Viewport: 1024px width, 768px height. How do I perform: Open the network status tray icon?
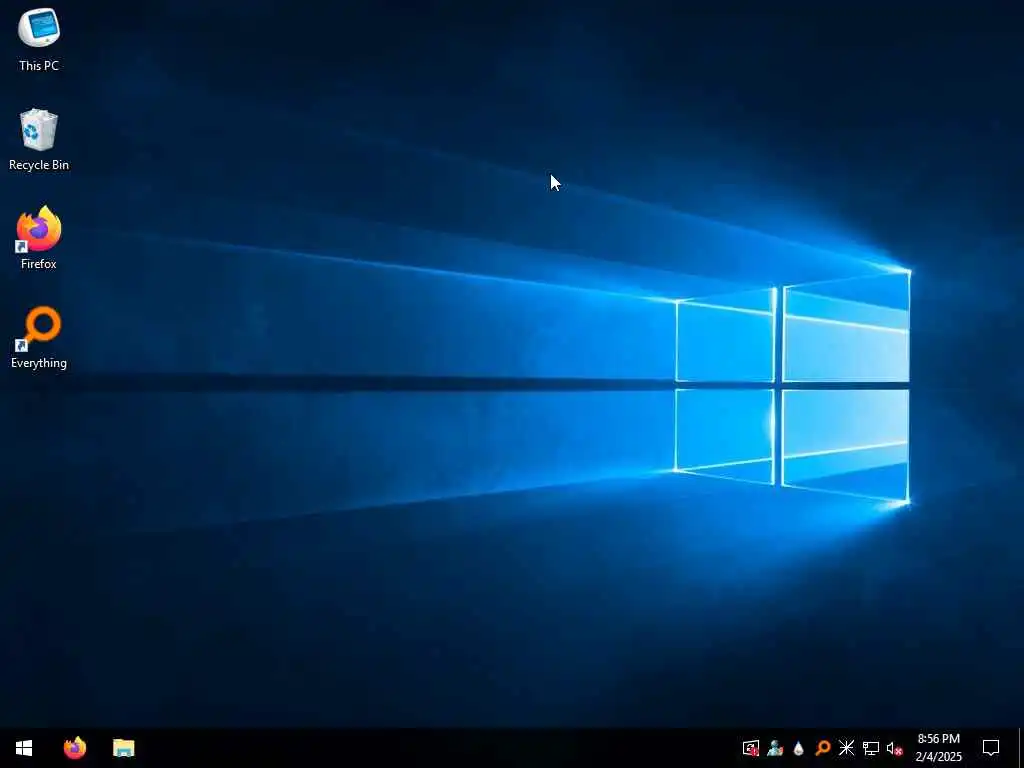(871, 748)
